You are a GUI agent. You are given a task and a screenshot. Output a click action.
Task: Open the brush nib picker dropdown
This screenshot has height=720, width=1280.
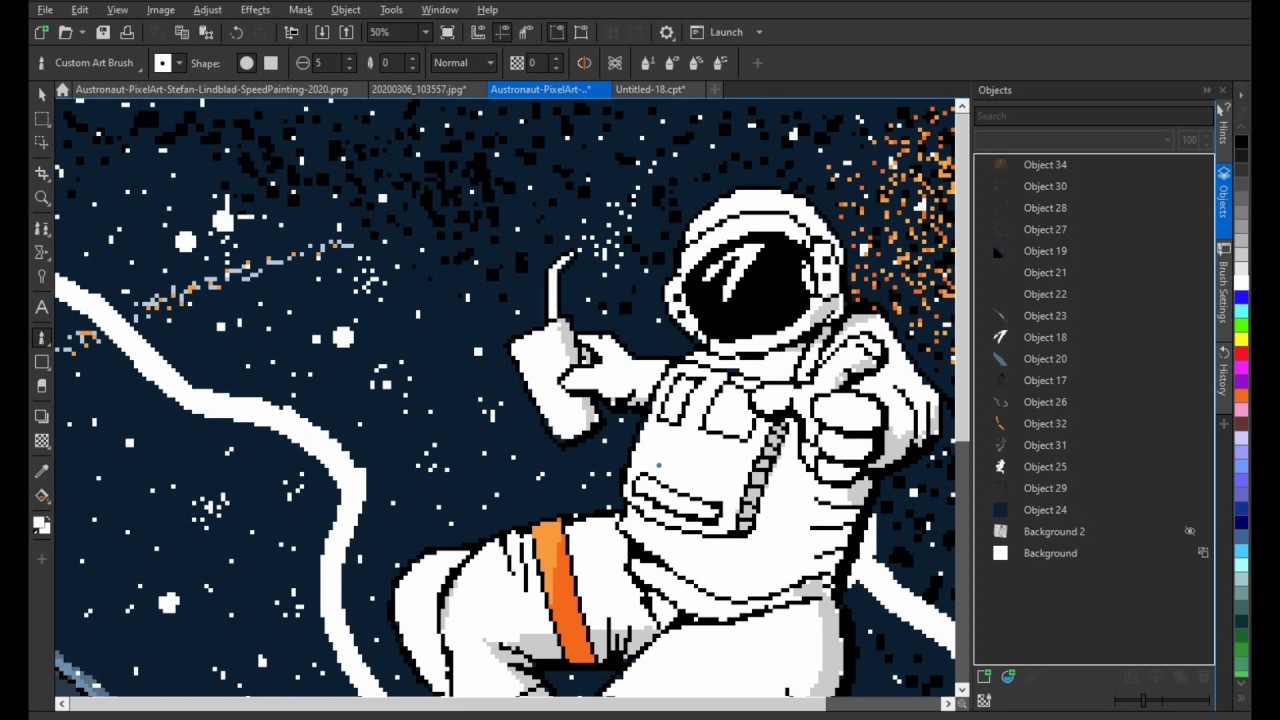coord(179,63)
